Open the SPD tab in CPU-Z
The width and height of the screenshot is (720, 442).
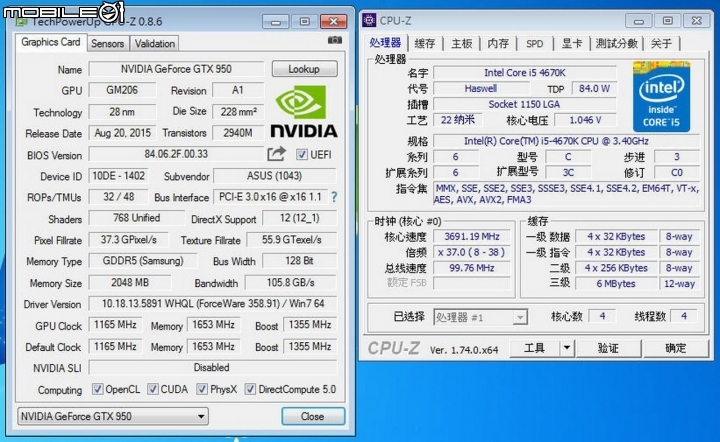[534, 44]
